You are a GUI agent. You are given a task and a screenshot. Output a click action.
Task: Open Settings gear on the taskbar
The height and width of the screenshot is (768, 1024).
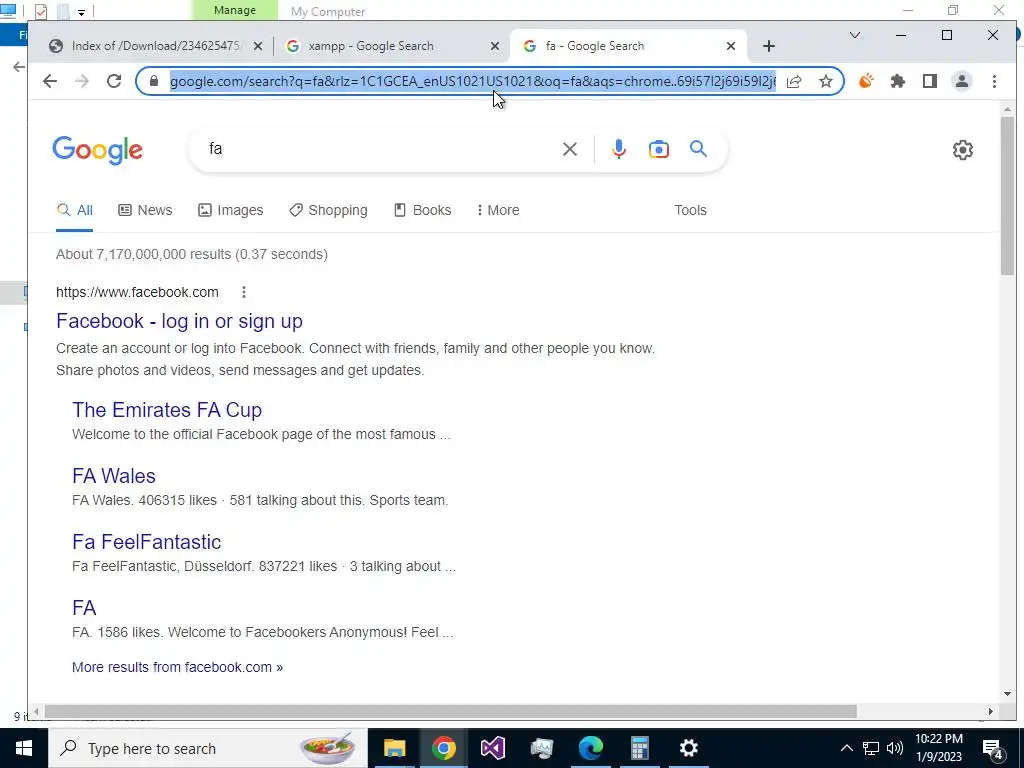coord(688,748)
